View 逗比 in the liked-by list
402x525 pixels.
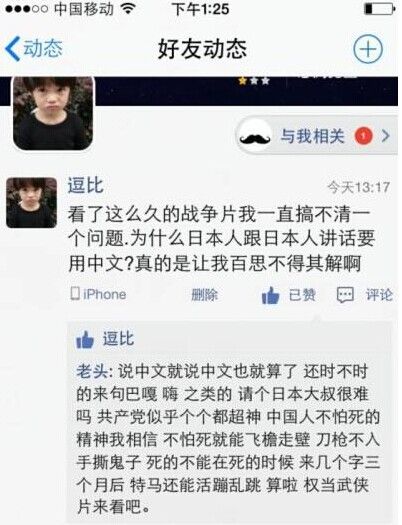118,339
